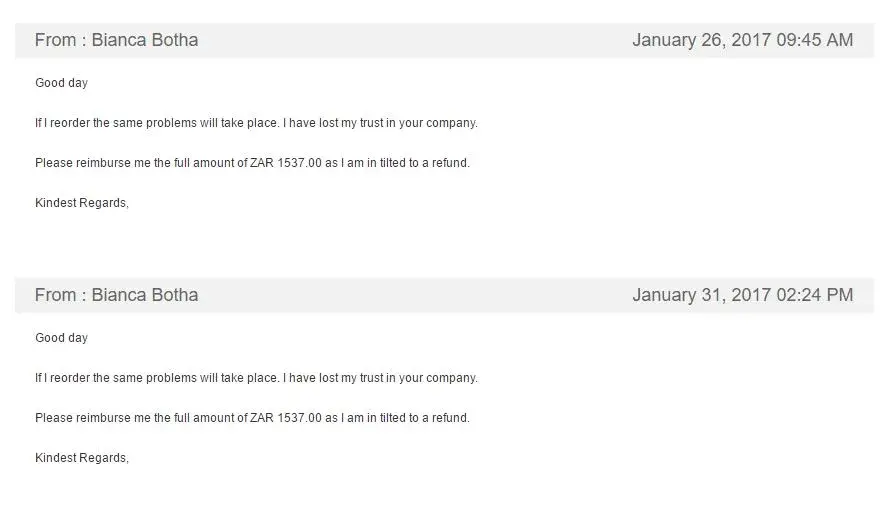Click 'Kindest Regards,' in the first message
This screenshot has width=896, height=512.
point(82,203)
